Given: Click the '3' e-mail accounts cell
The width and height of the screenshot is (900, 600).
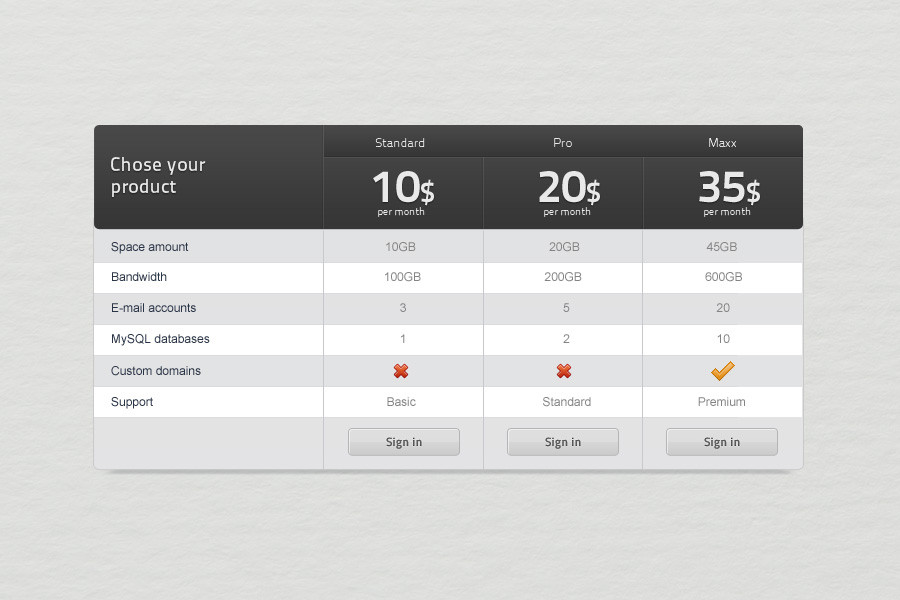Looking at the screenshot, I should pyautogui.click(x=403, y=308).
